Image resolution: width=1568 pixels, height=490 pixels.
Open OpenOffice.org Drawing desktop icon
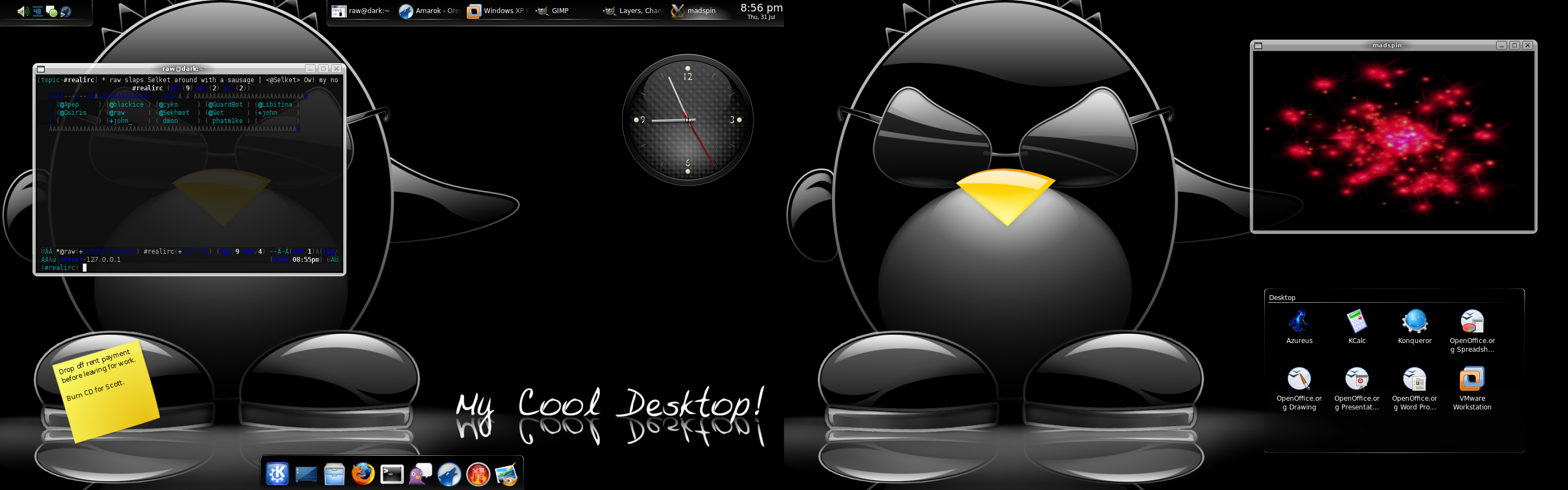[1299, 389]
